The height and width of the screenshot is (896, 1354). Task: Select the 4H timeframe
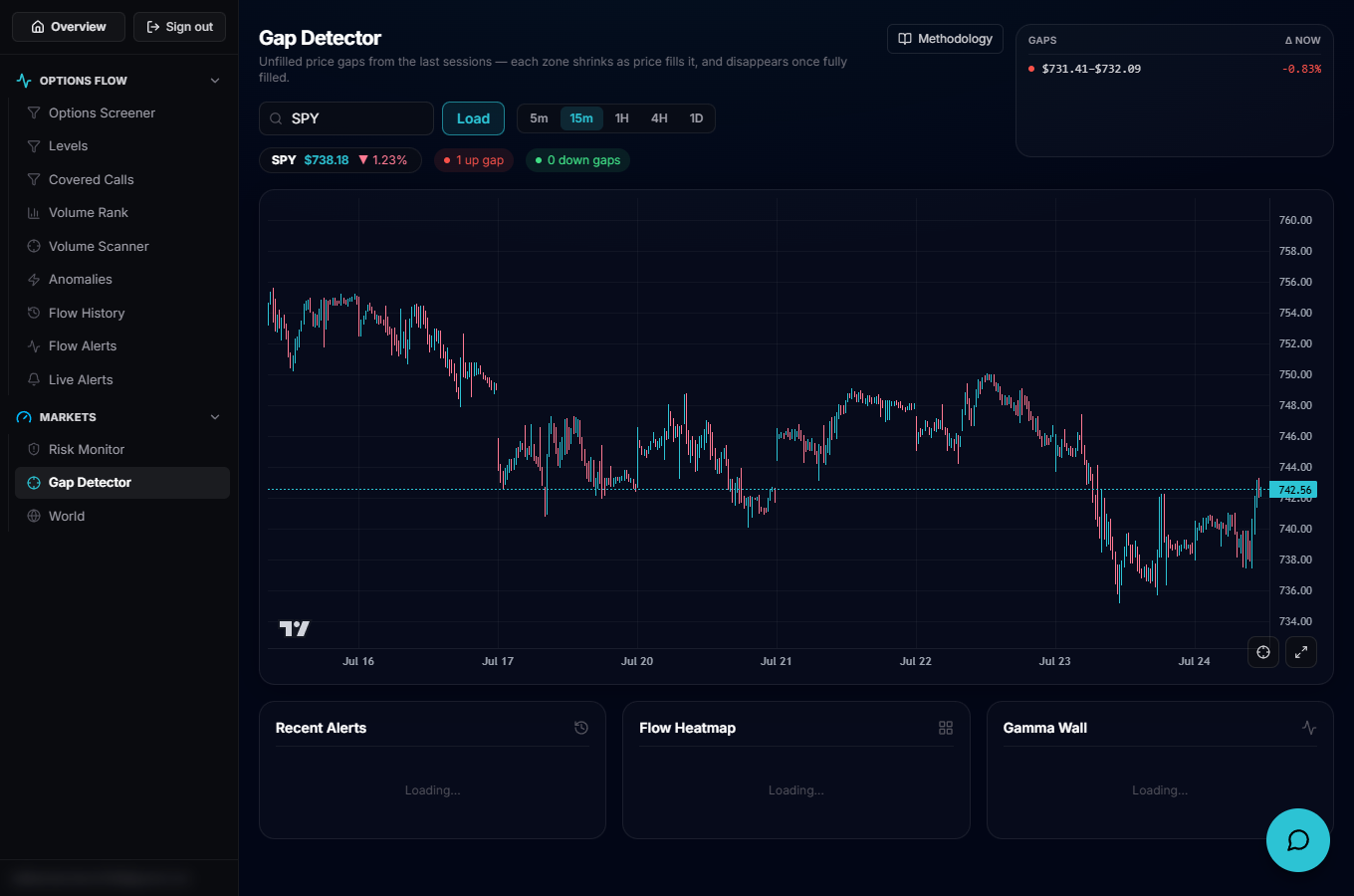(x=659, y=118)
